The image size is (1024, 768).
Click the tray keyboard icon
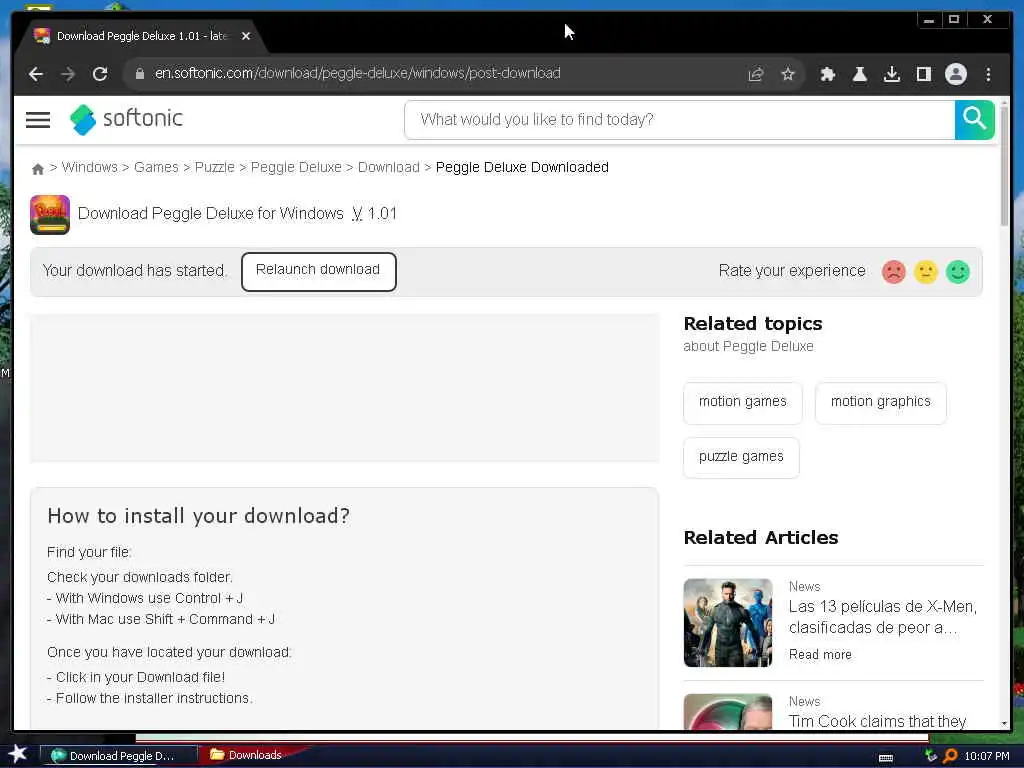[886, 758]
